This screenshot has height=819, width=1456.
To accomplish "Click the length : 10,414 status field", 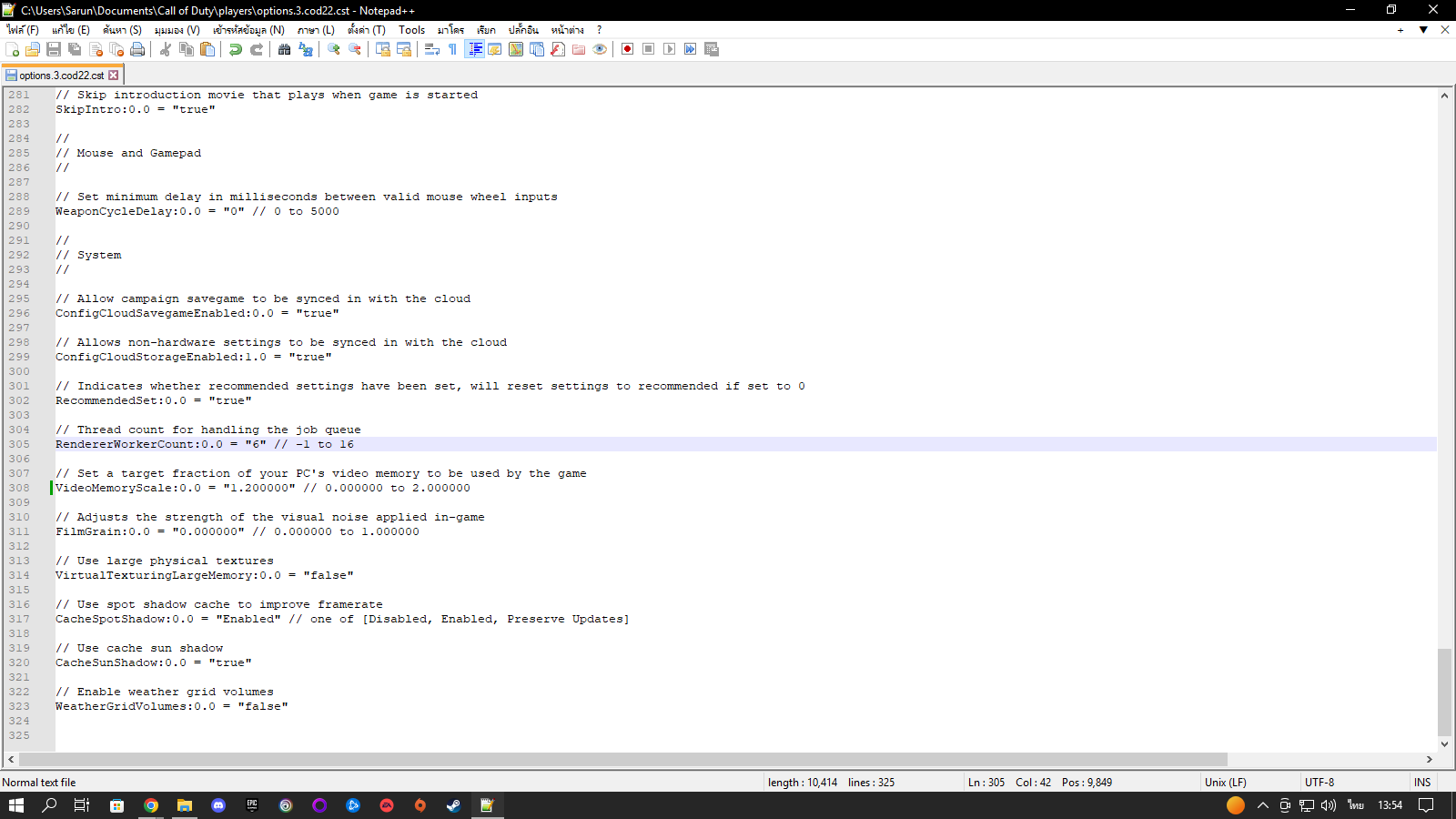I will 803,783.
